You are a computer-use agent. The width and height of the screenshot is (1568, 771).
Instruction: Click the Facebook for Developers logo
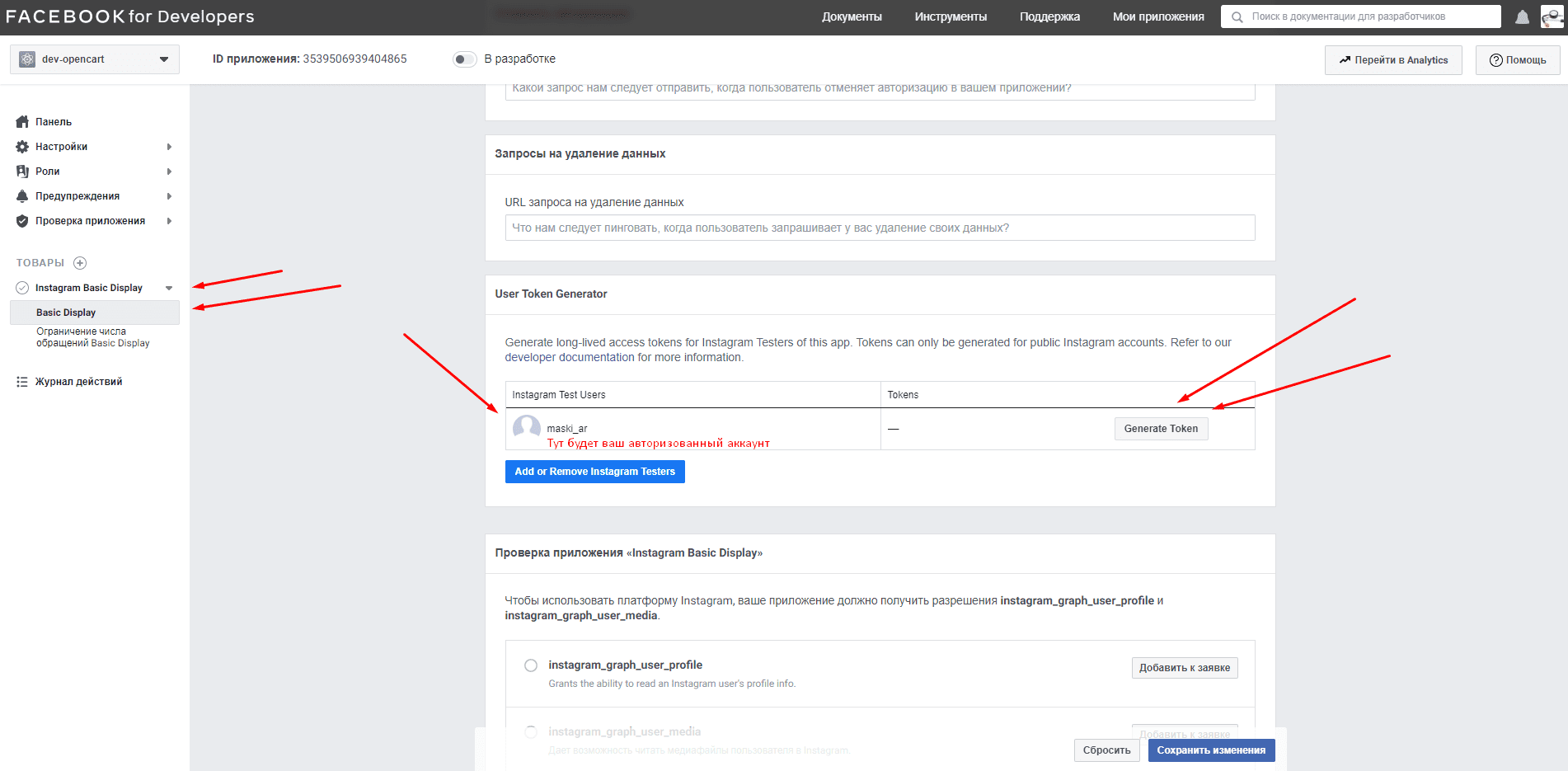click(130, 16)
